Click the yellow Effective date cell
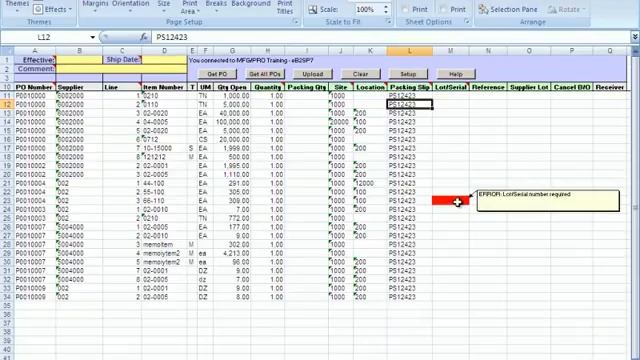Image resolution: width=640 pixels, height=360 pixels. pyautogui.click(x=79, y=60)
